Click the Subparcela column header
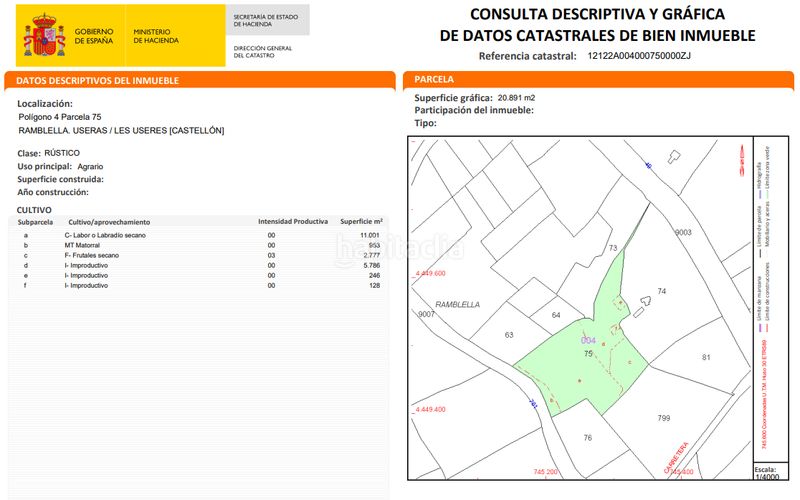Image resolution: width=800 pixels, height=500 pixels. [35, 222]
